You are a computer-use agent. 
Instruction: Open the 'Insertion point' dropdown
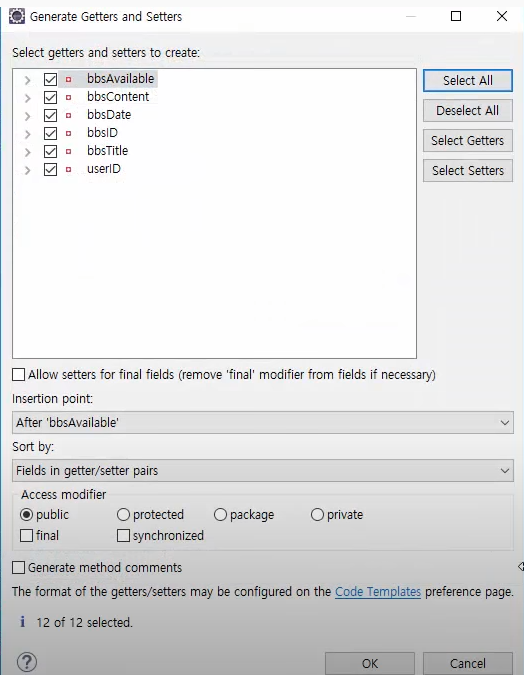pos(263,422)
